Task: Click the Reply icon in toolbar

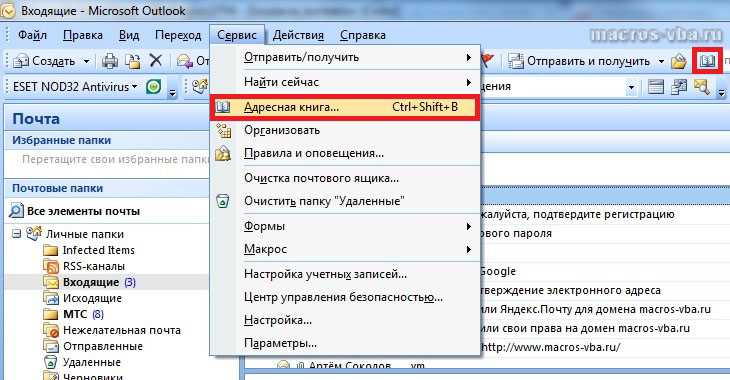Action: pyautogui.click(x=185, y=61)
